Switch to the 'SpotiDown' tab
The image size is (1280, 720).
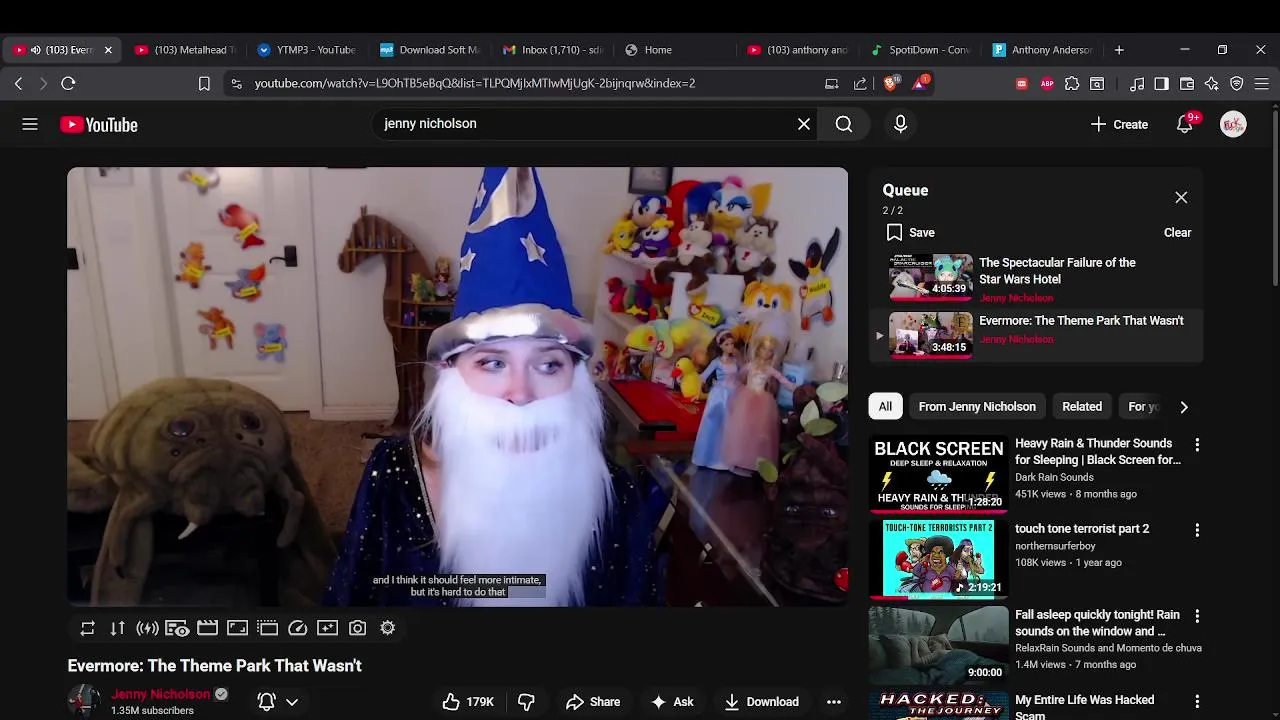919,50
